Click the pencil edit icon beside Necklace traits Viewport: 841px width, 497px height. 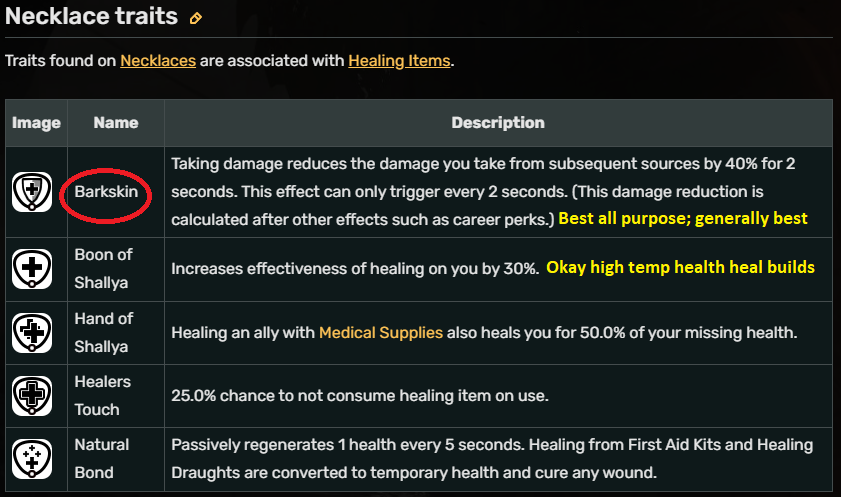(x=196, y=18)
